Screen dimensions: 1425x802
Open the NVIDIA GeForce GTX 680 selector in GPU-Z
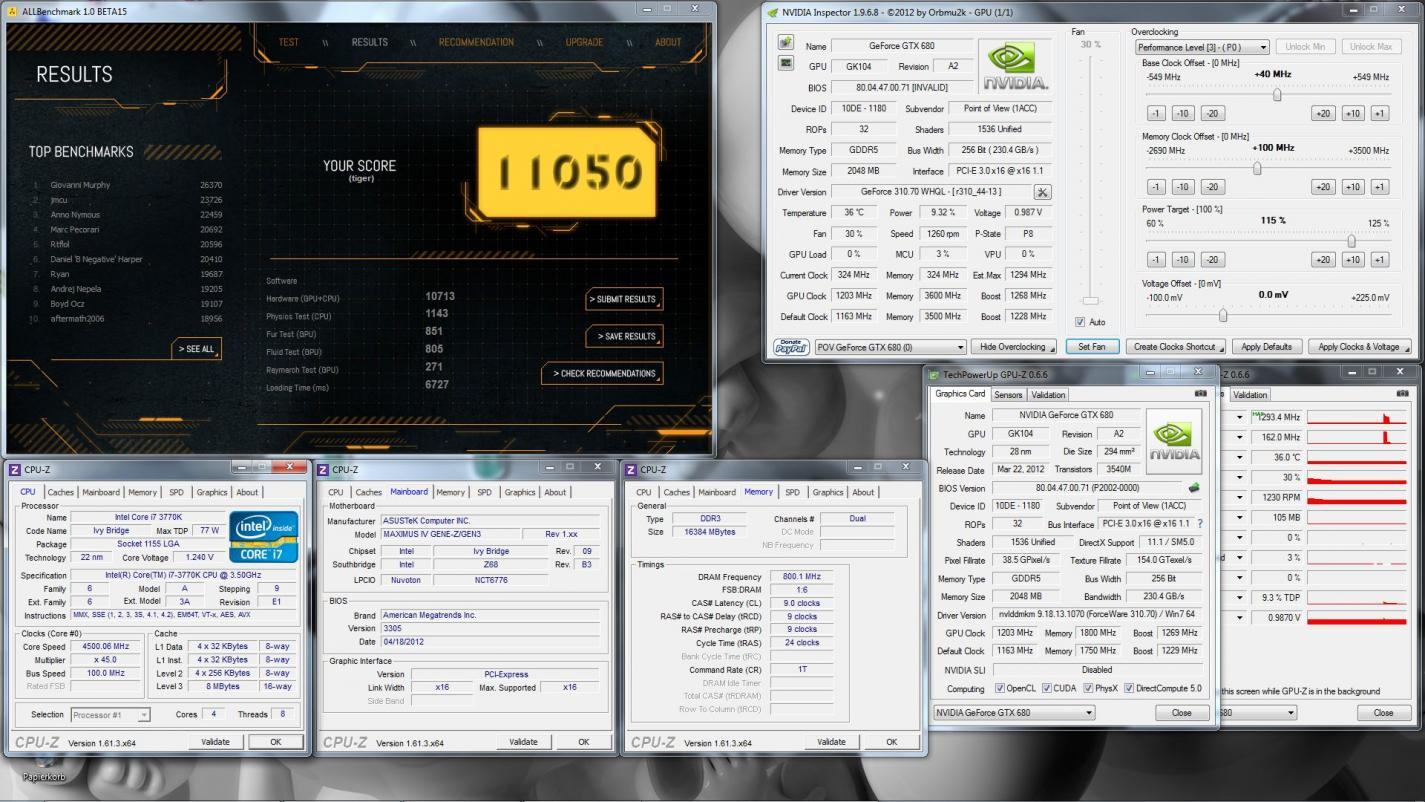click(x=1014, y=713)
